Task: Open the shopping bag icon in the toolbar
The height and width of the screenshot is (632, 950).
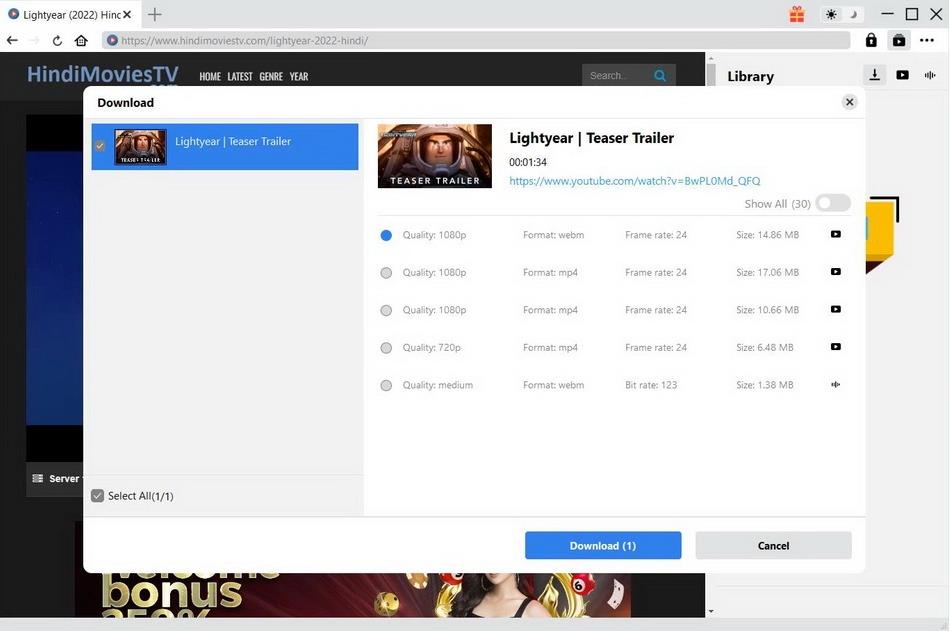Action: [x=899, y=40]
